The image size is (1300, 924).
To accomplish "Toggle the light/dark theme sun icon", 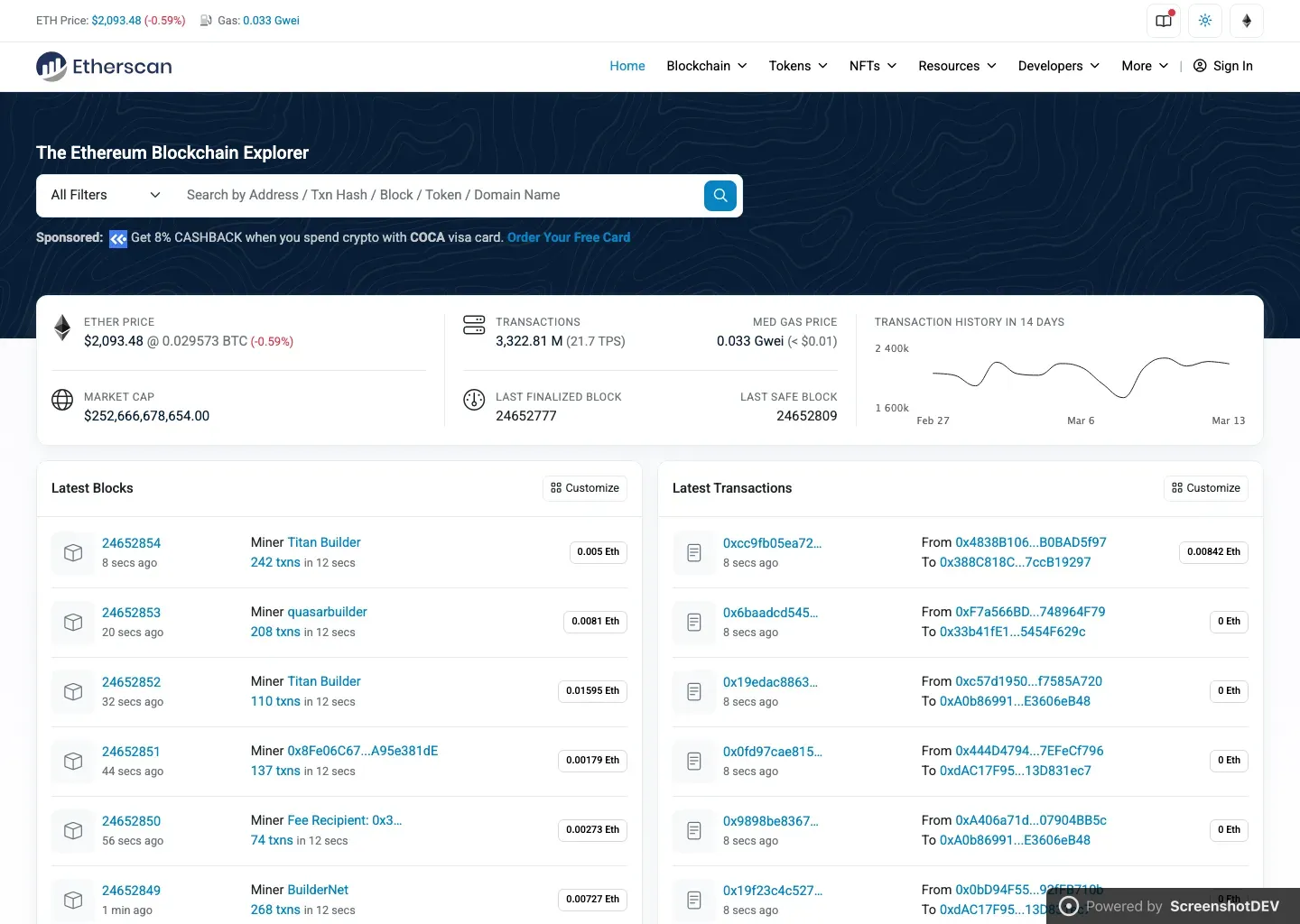I will tap(1205, 21).
